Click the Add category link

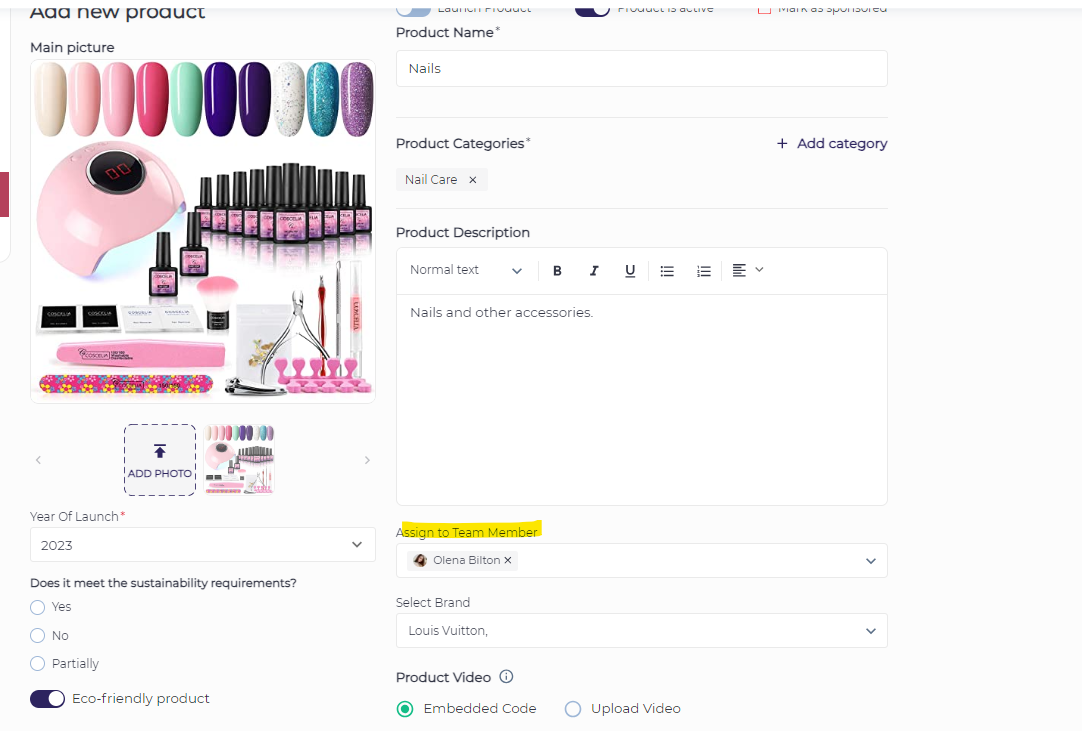[x=832, y=144]
